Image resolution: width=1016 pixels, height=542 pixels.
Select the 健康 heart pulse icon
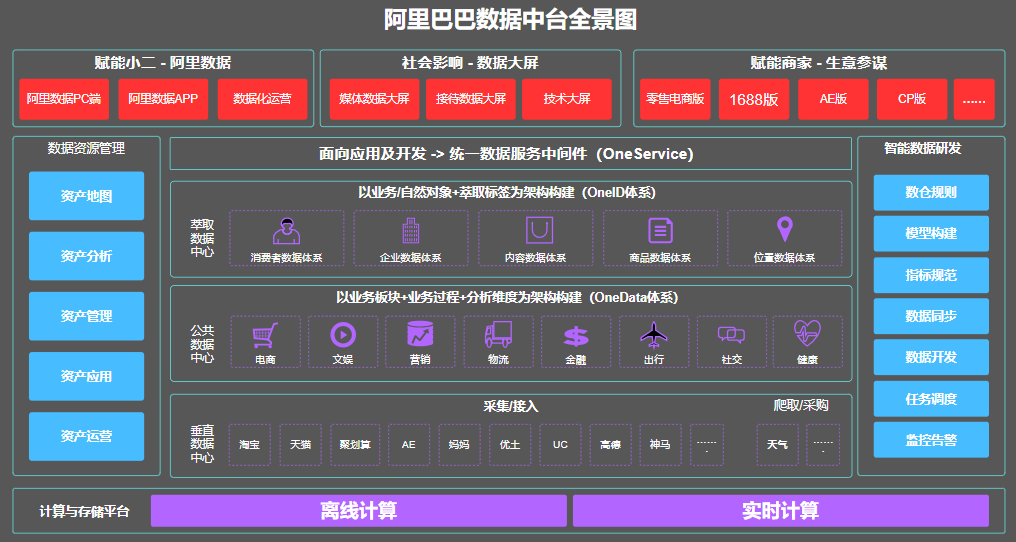point(807,334)
